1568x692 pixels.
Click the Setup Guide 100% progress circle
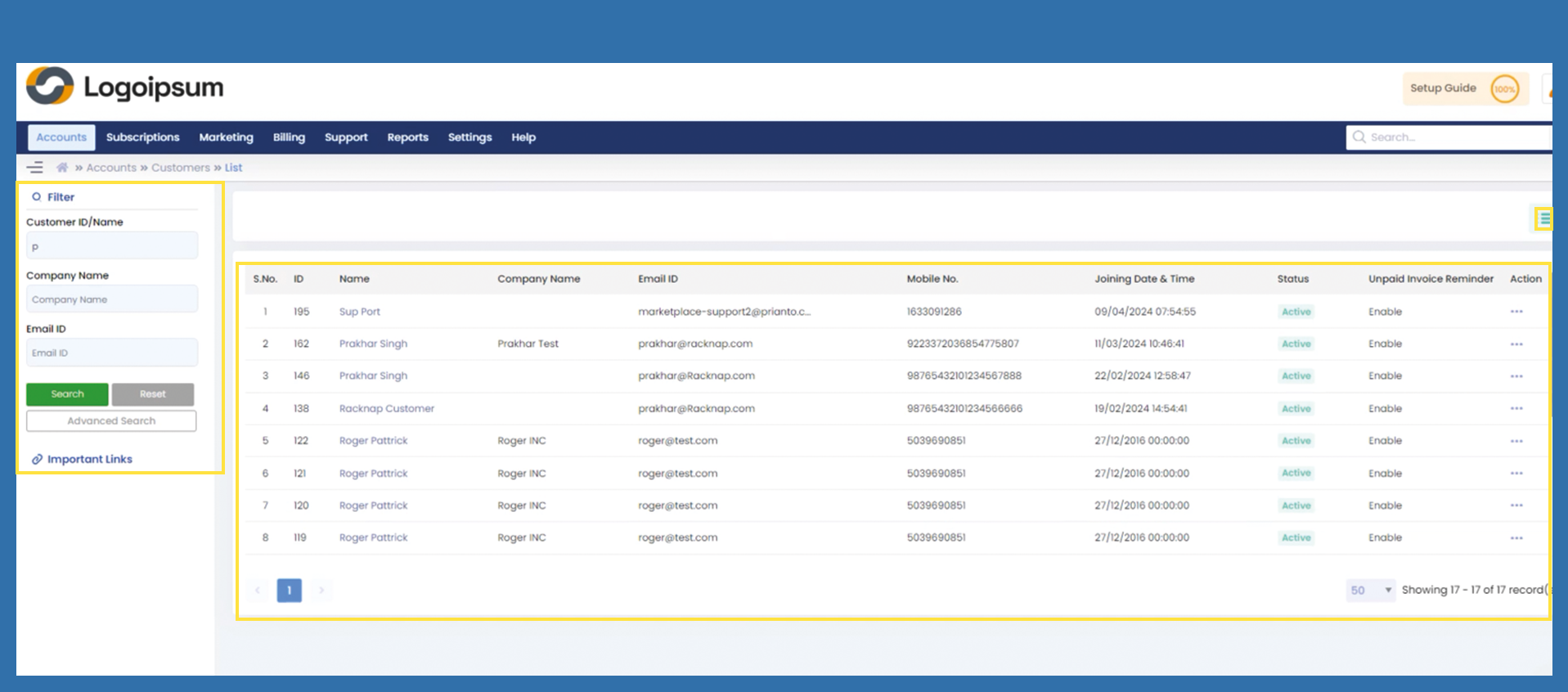(1504, 89)
